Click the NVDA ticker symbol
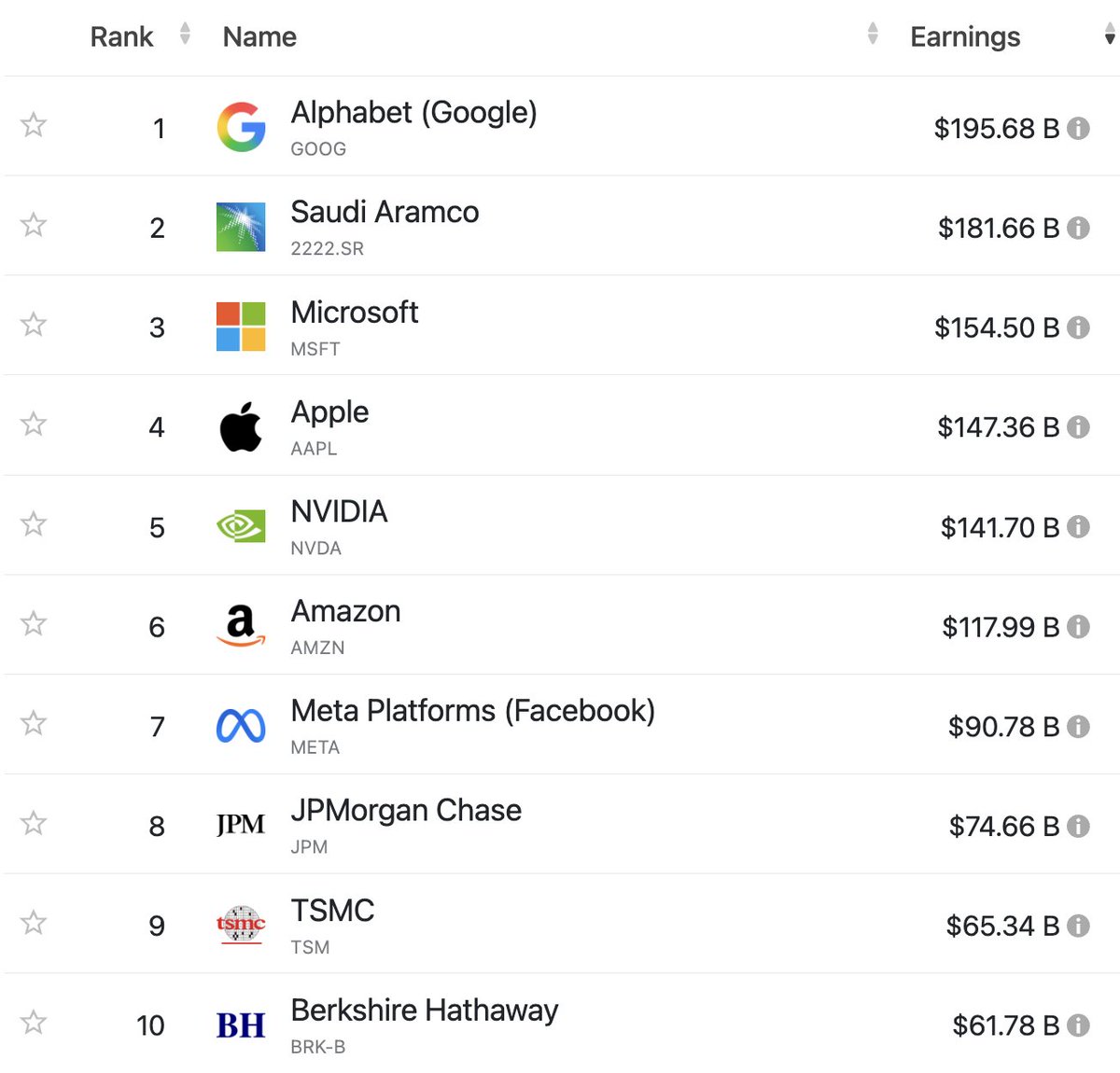This screenshot has height=1073, width=1120. pos(316,549)
